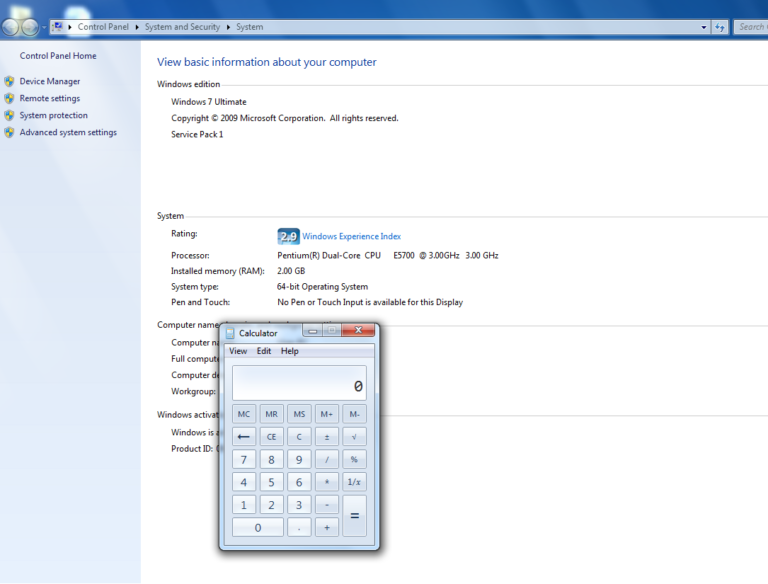Screen dimensions: 768x584
Task: Click the Search box in the Control Panel window
Action: tap(751, 27)
